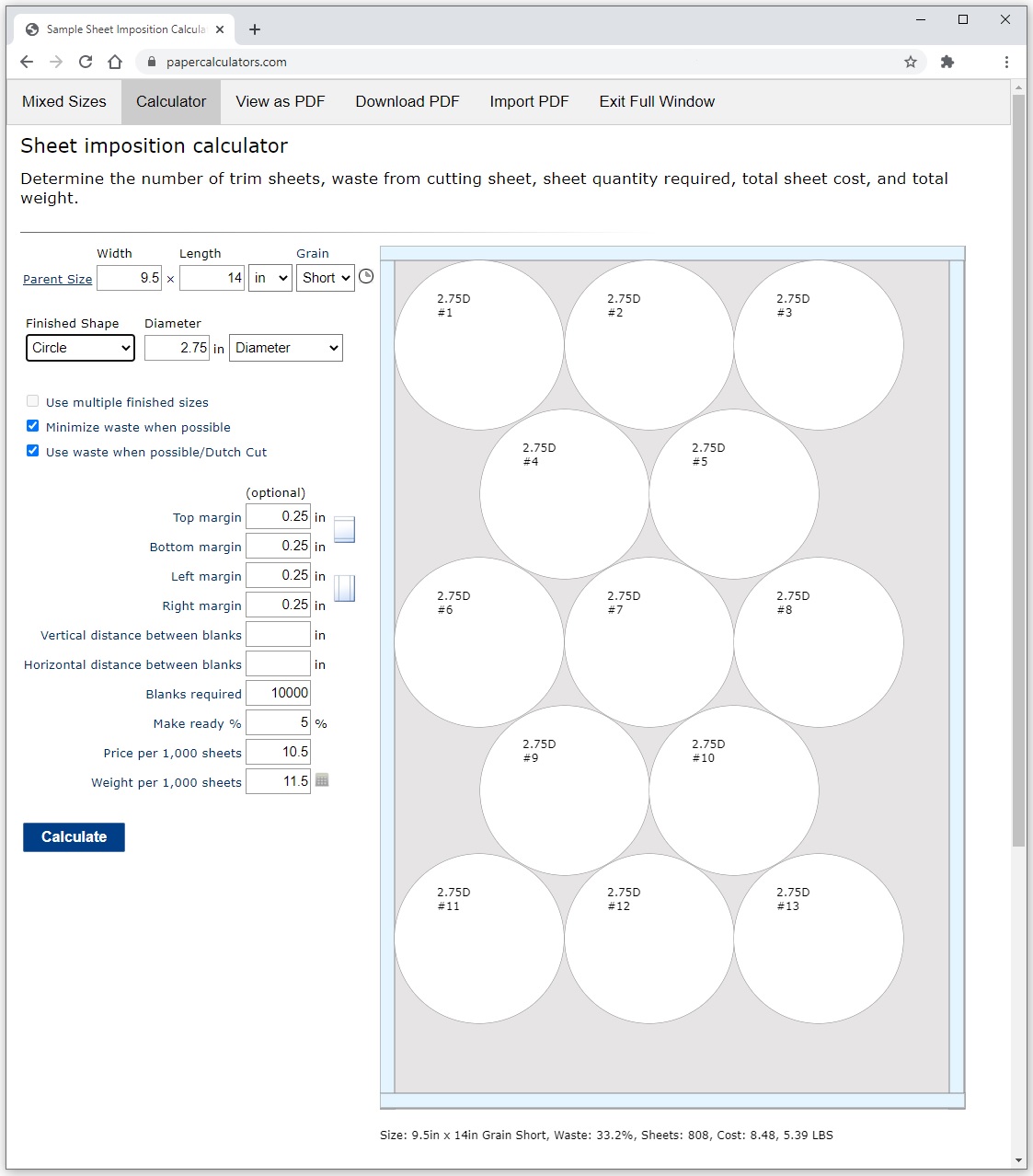Expand the Grain Short dropdown
Screen dimensions: 1033x1176
pos(326,278)
